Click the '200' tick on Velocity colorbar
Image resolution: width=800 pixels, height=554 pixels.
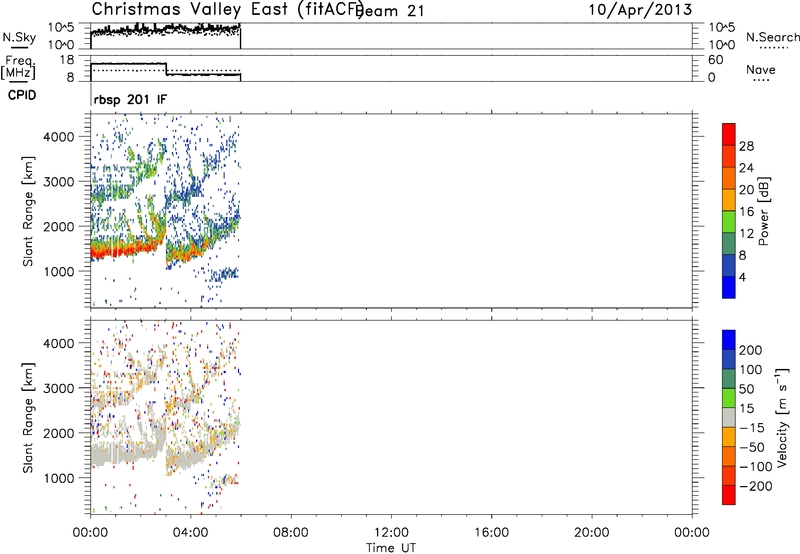tap(751, 350)
